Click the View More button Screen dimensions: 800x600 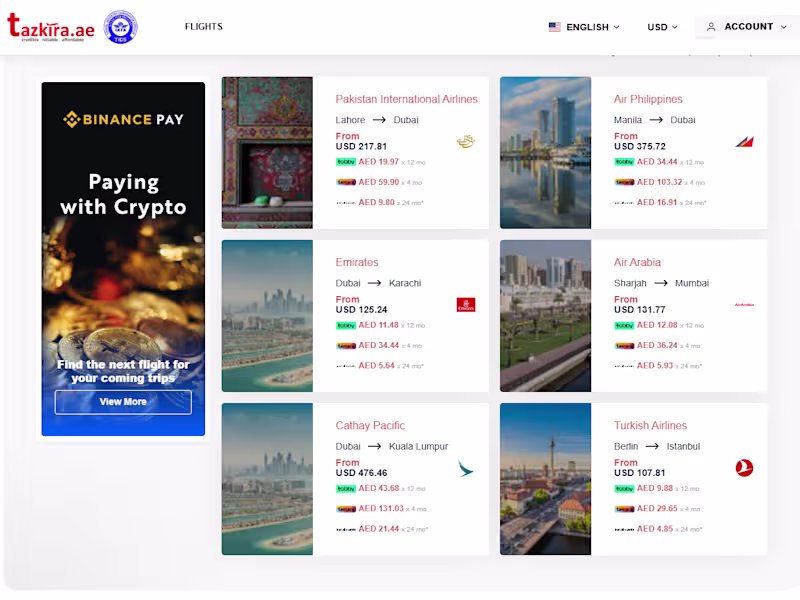coord(122,401)
